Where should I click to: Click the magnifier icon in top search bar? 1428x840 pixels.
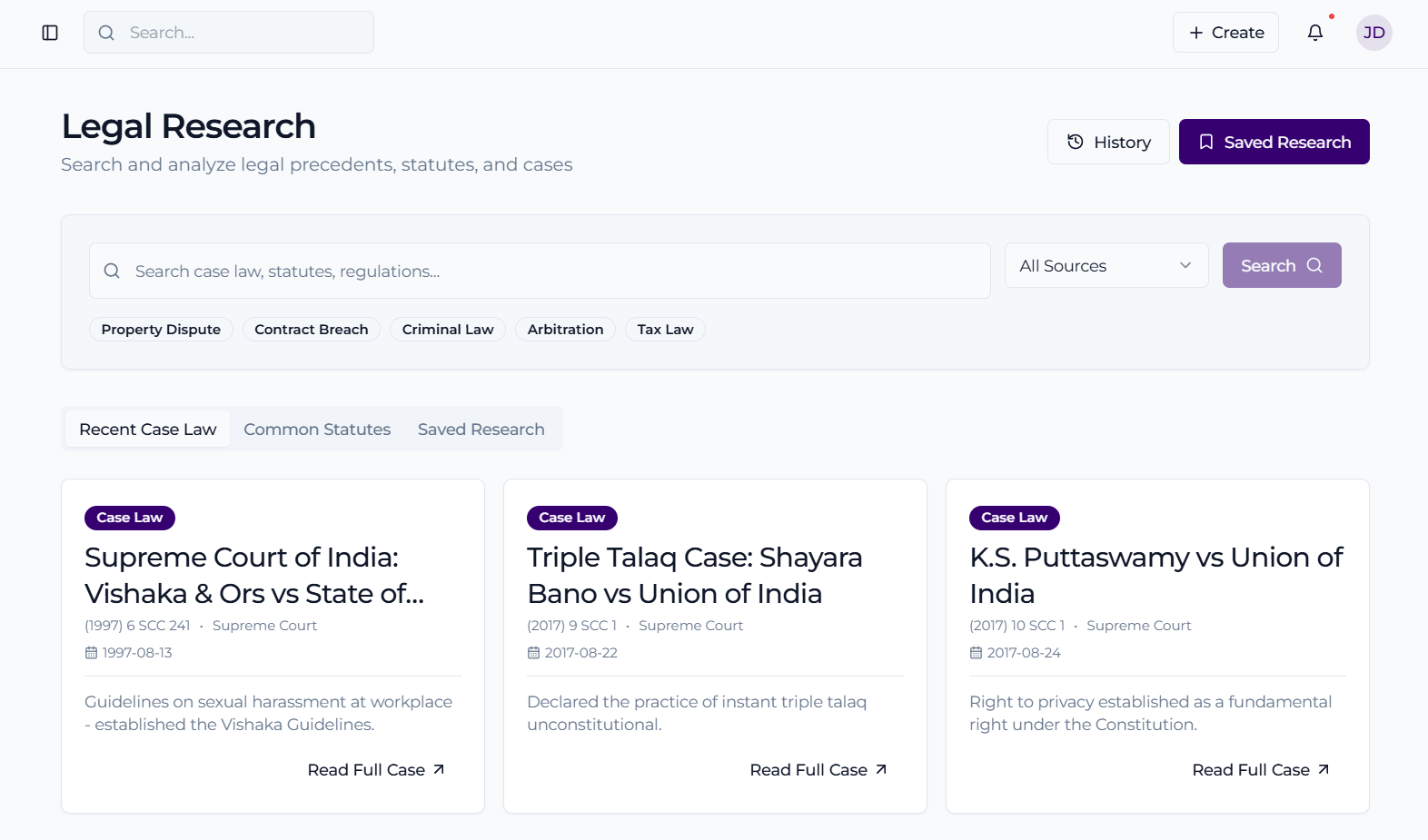(106, 33)
